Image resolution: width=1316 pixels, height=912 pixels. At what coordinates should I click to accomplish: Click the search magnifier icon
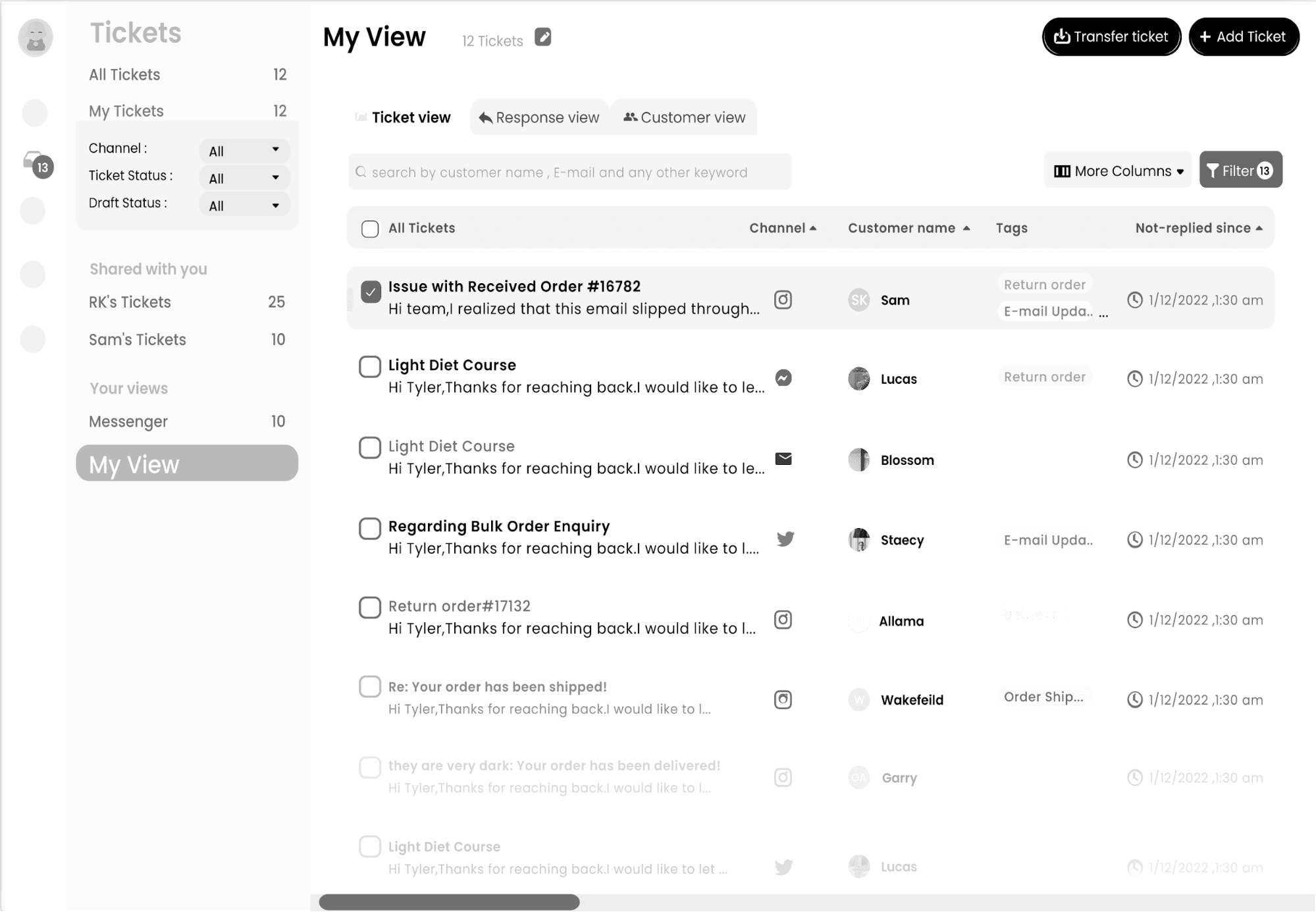coord(361,172)
